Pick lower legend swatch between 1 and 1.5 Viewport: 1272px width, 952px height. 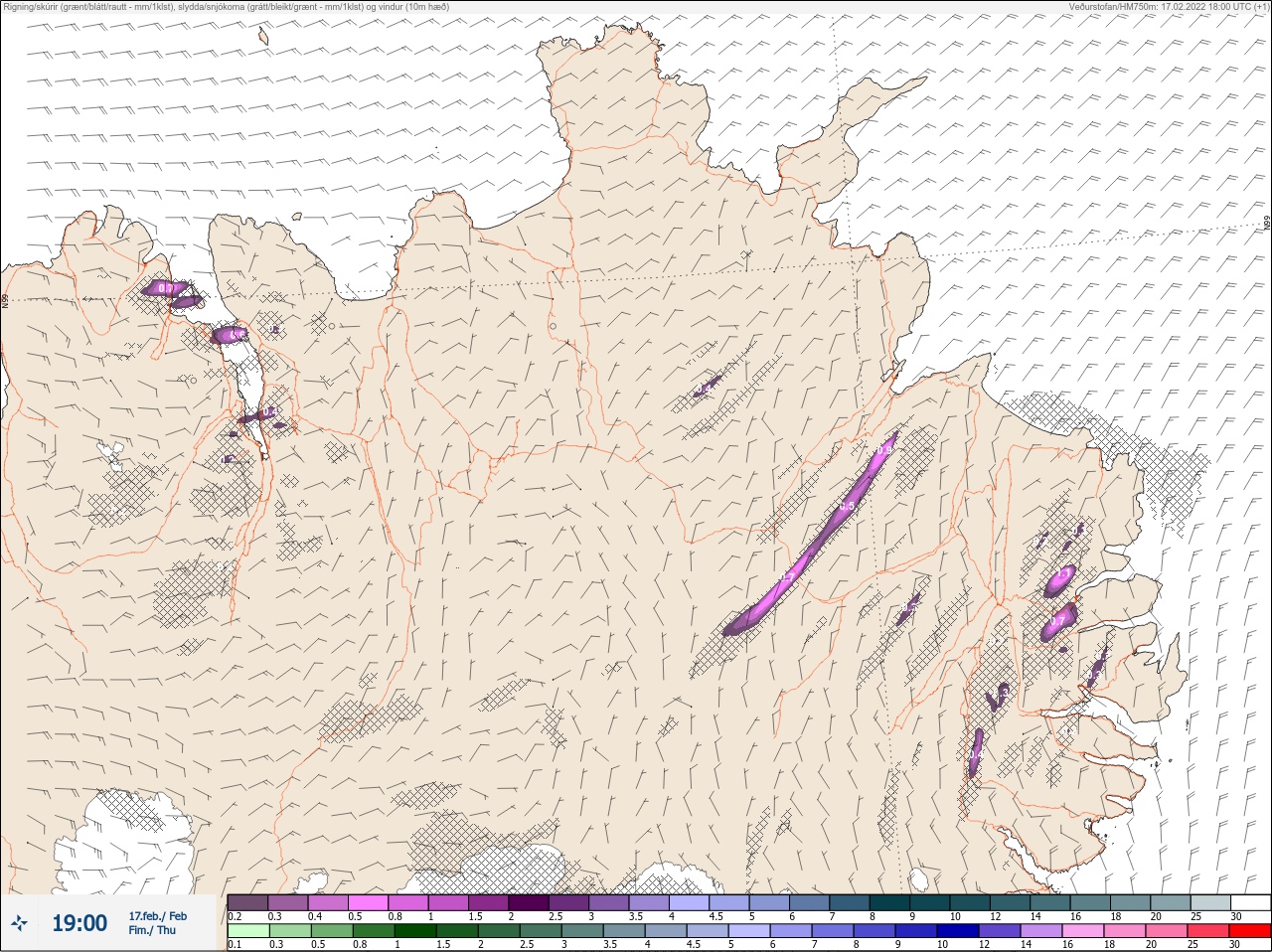(x=415, y=931)
